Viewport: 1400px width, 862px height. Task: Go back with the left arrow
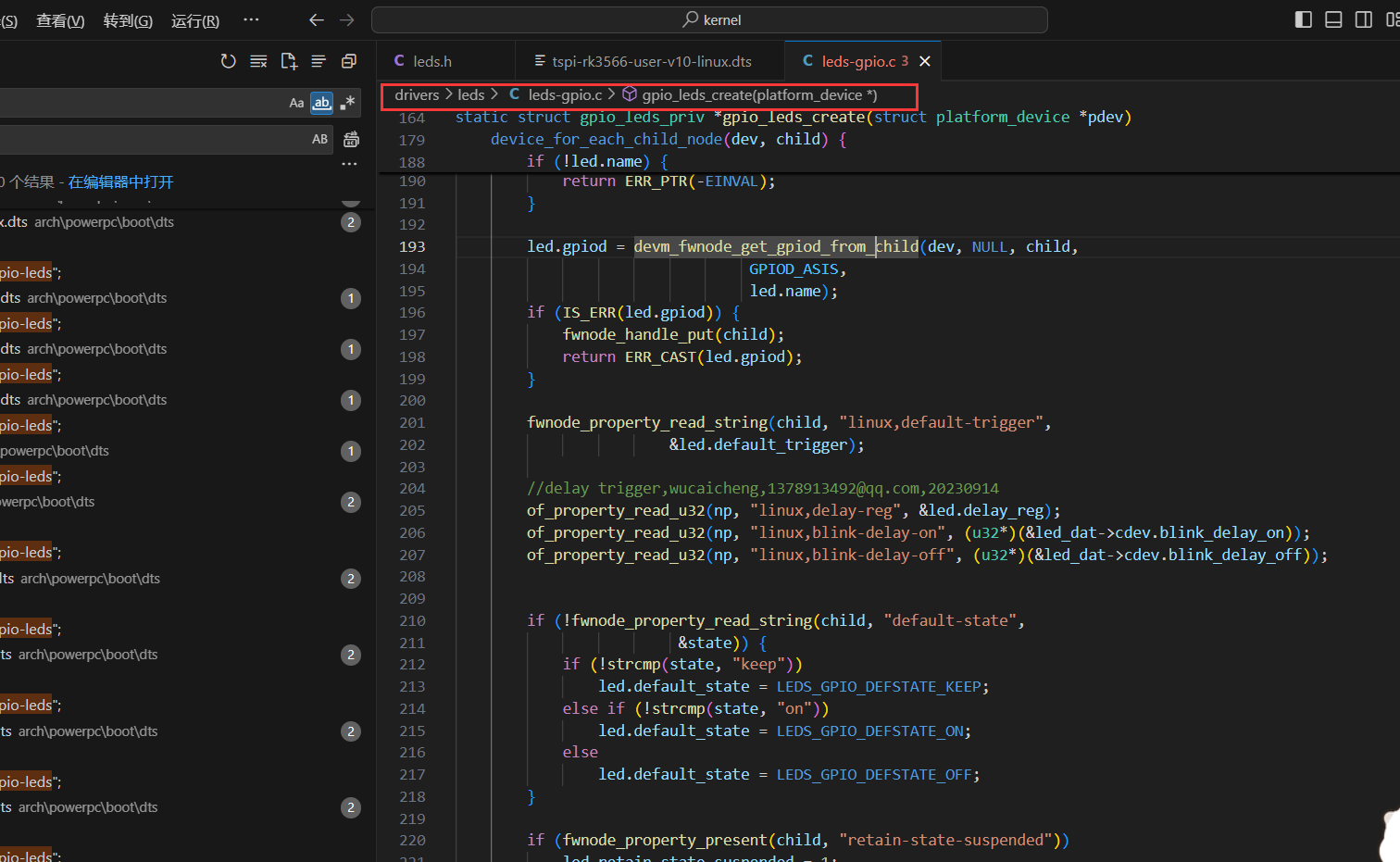(316, 19)
